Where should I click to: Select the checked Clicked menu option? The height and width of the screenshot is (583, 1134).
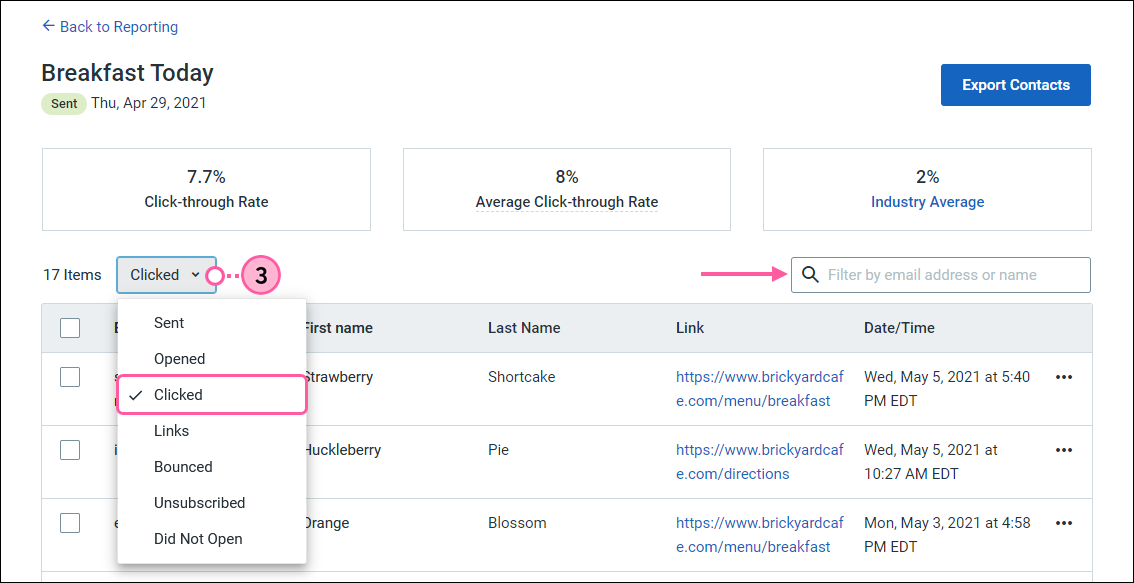pos(212,395)
